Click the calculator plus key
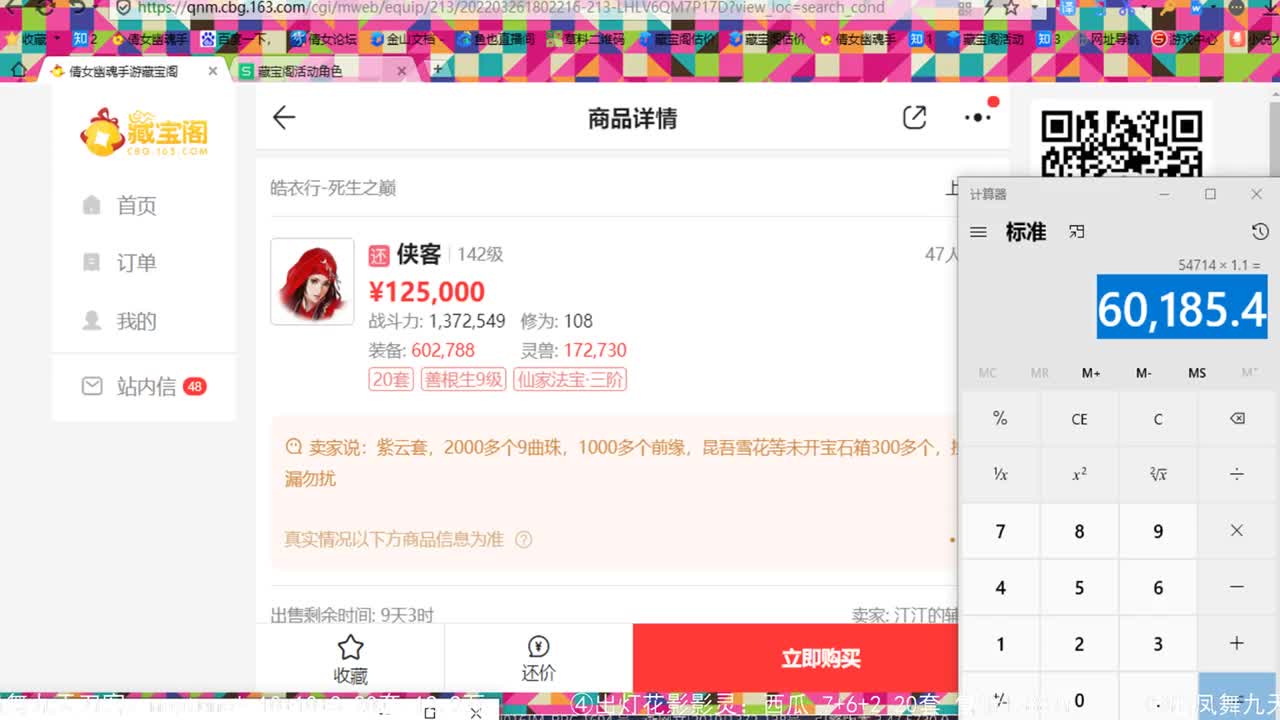The height and width of the screenshot is (720, 1280). [1237, 643]
